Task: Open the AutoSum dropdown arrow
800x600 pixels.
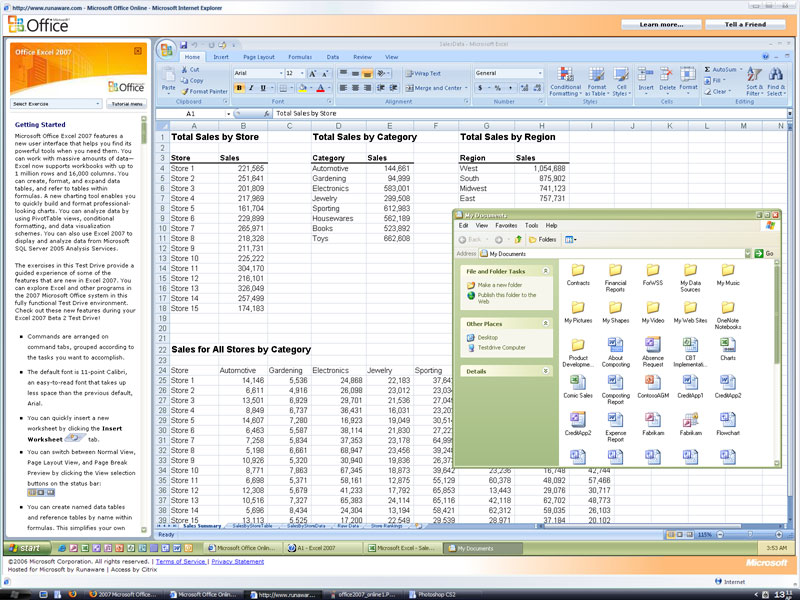Action: click(x=739, y=69)
